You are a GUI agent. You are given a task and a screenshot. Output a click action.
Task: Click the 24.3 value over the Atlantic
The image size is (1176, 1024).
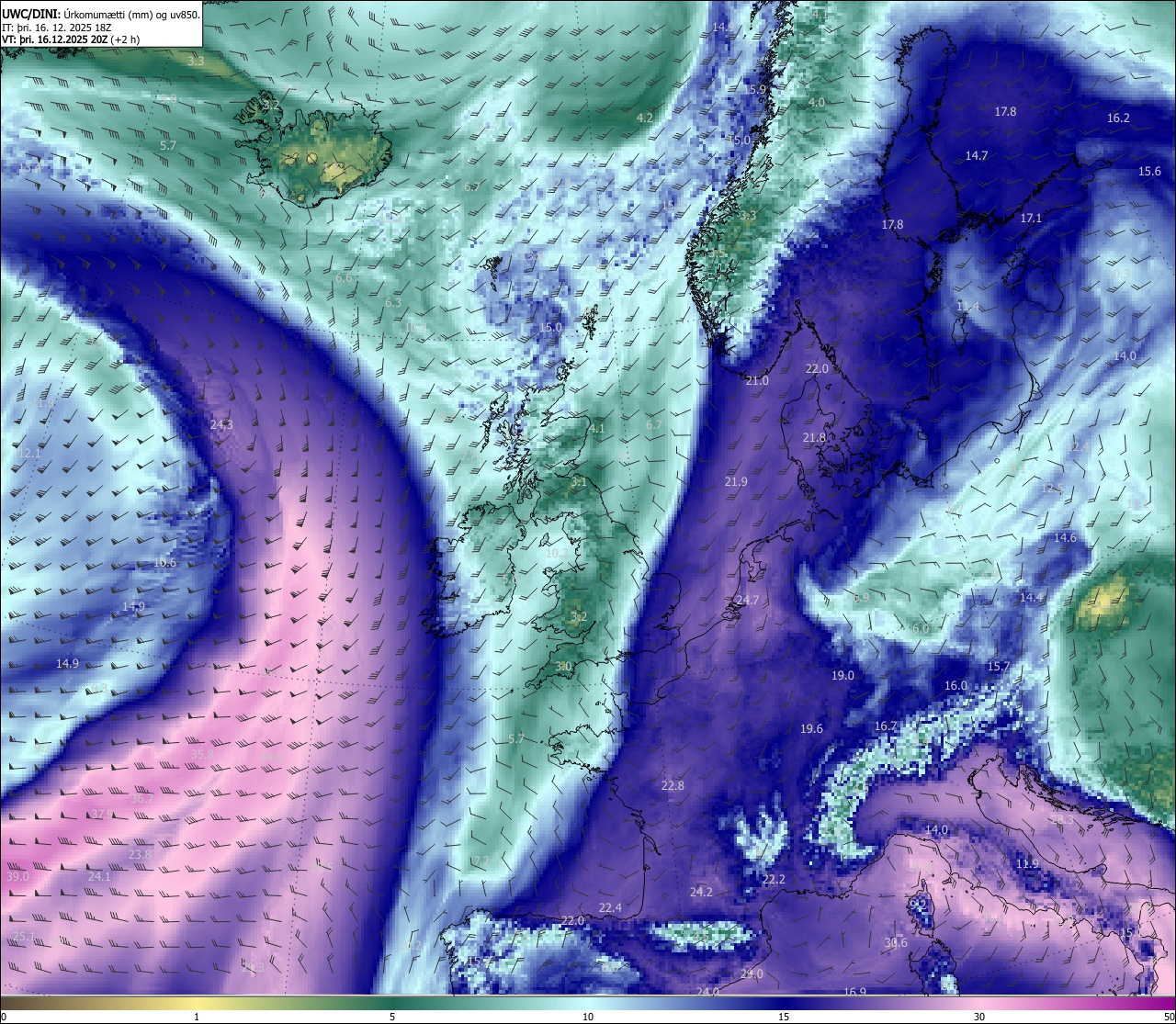221,424
